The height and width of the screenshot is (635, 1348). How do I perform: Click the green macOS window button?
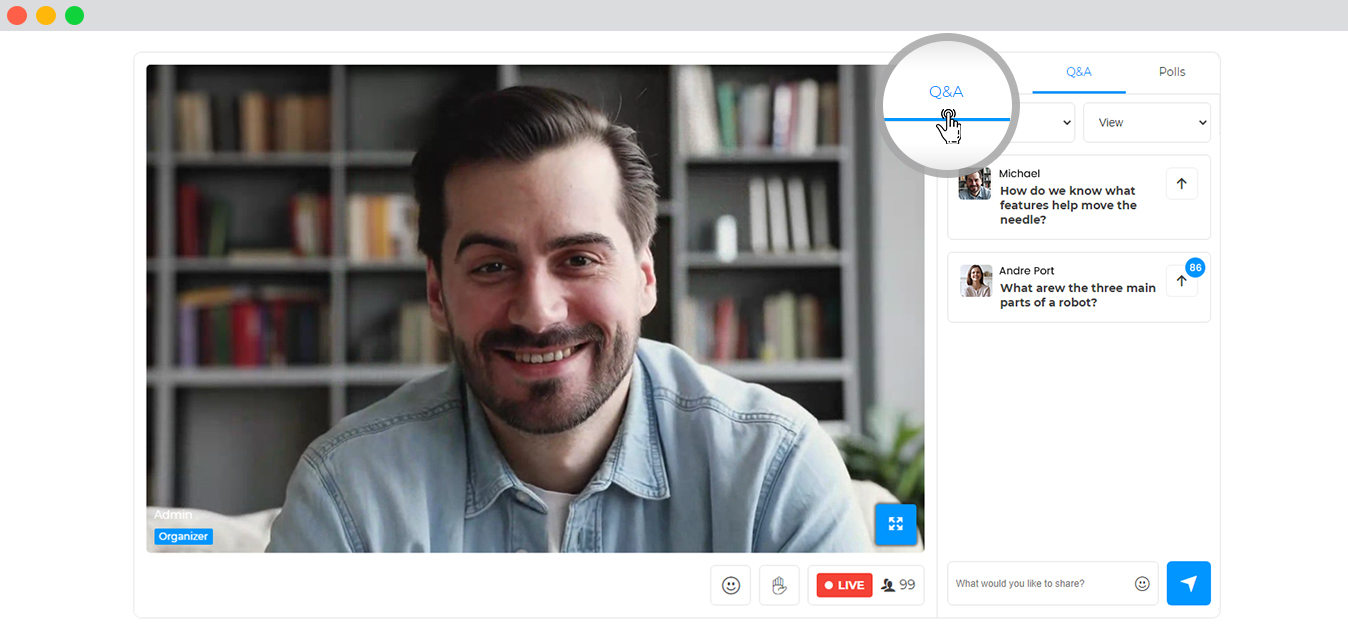(x=74, y=15)
